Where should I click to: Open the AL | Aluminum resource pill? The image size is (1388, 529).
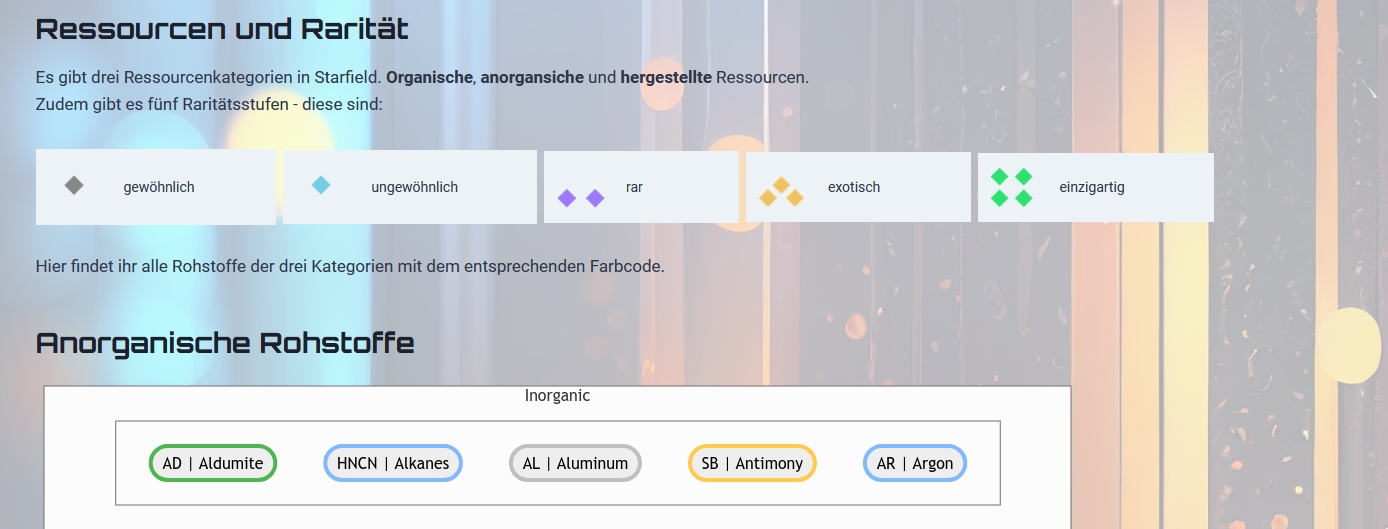575,463
